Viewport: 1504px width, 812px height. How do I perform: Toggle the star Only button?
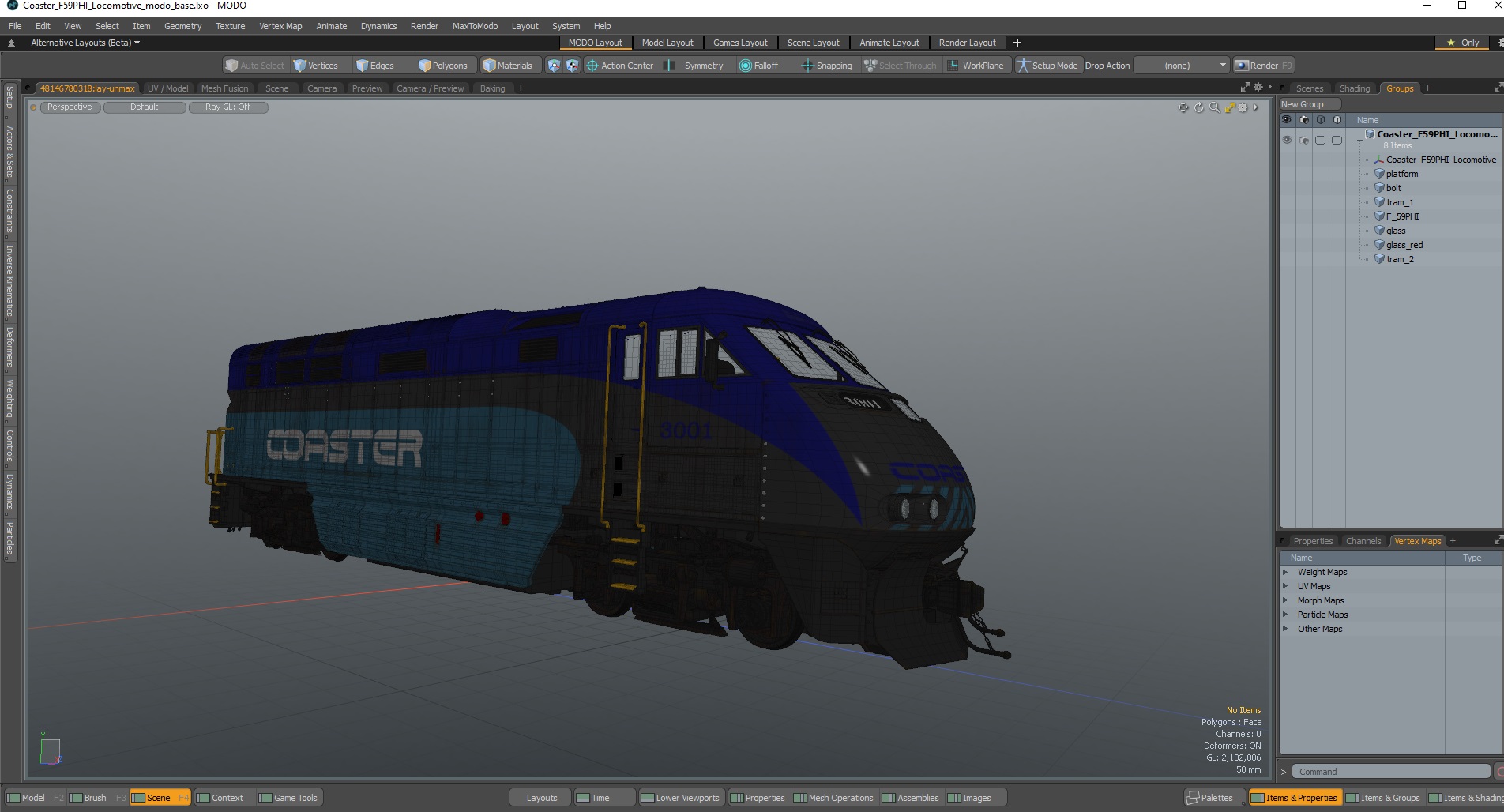(x=1463, y=43)
